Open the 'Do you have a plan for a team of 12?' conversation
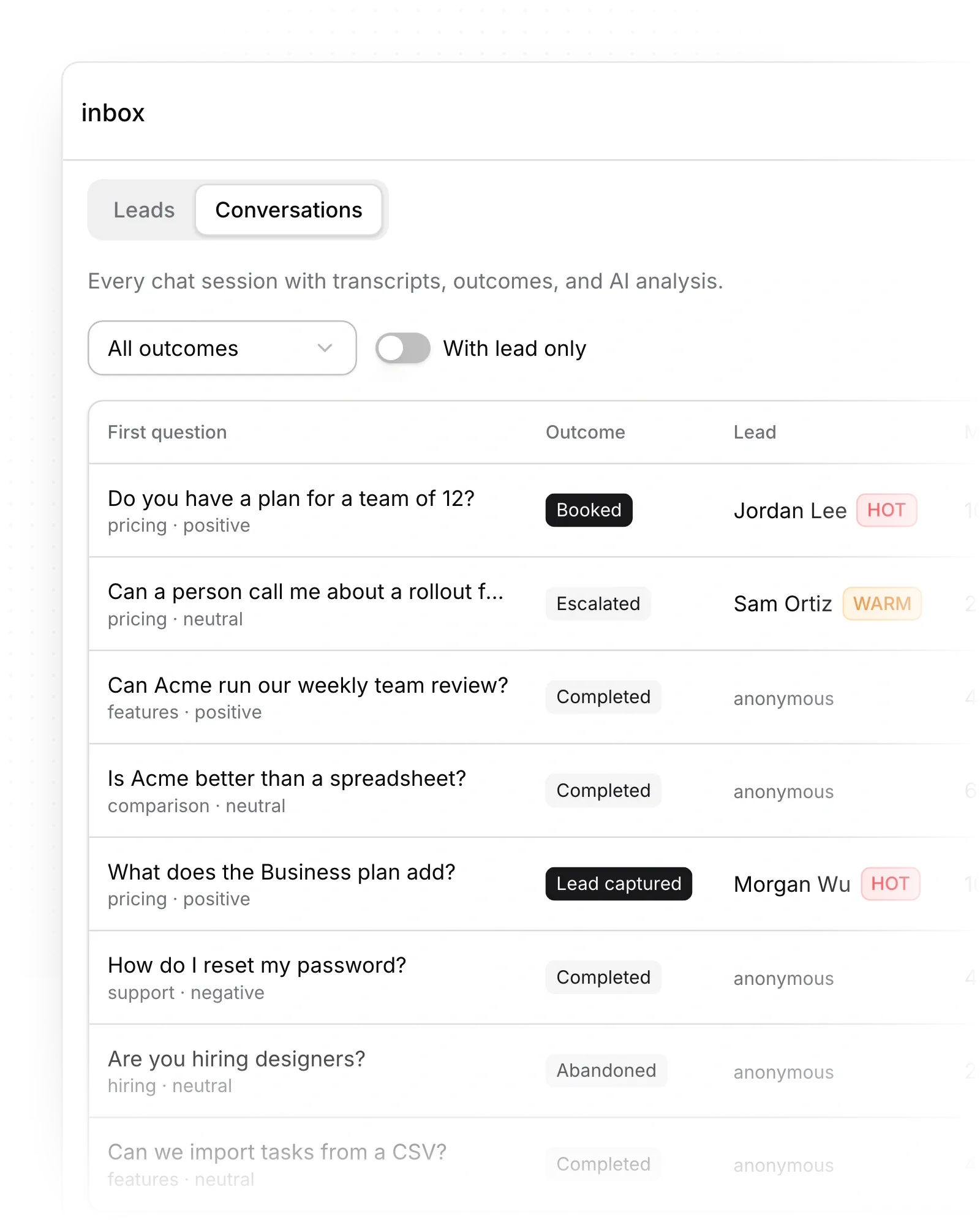Image resolution: width=980 pixels, height=1225 pixels. 533,511
